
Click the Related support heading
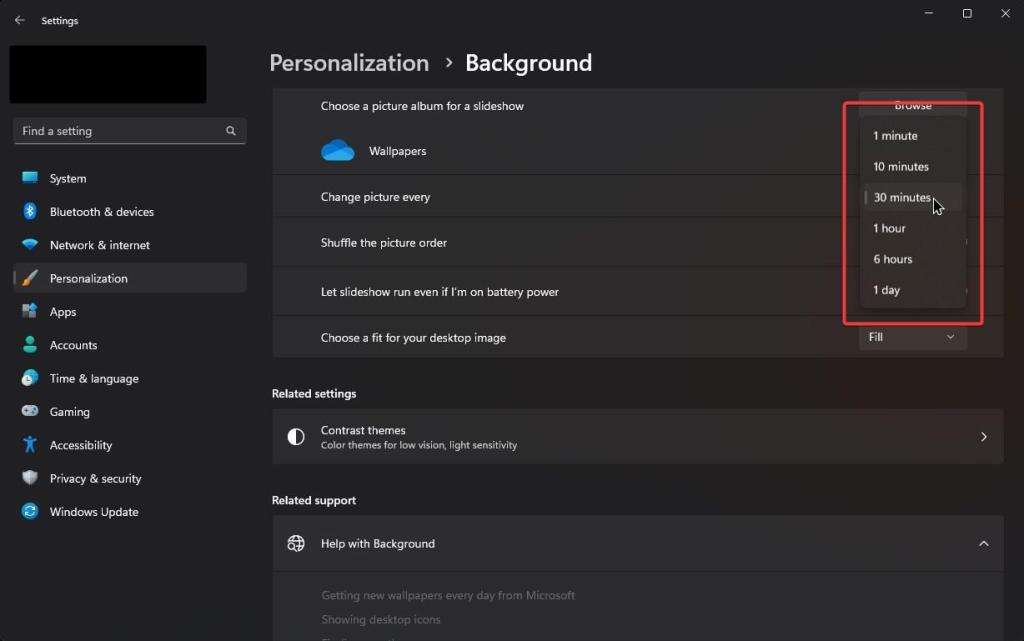coord(314,500)
